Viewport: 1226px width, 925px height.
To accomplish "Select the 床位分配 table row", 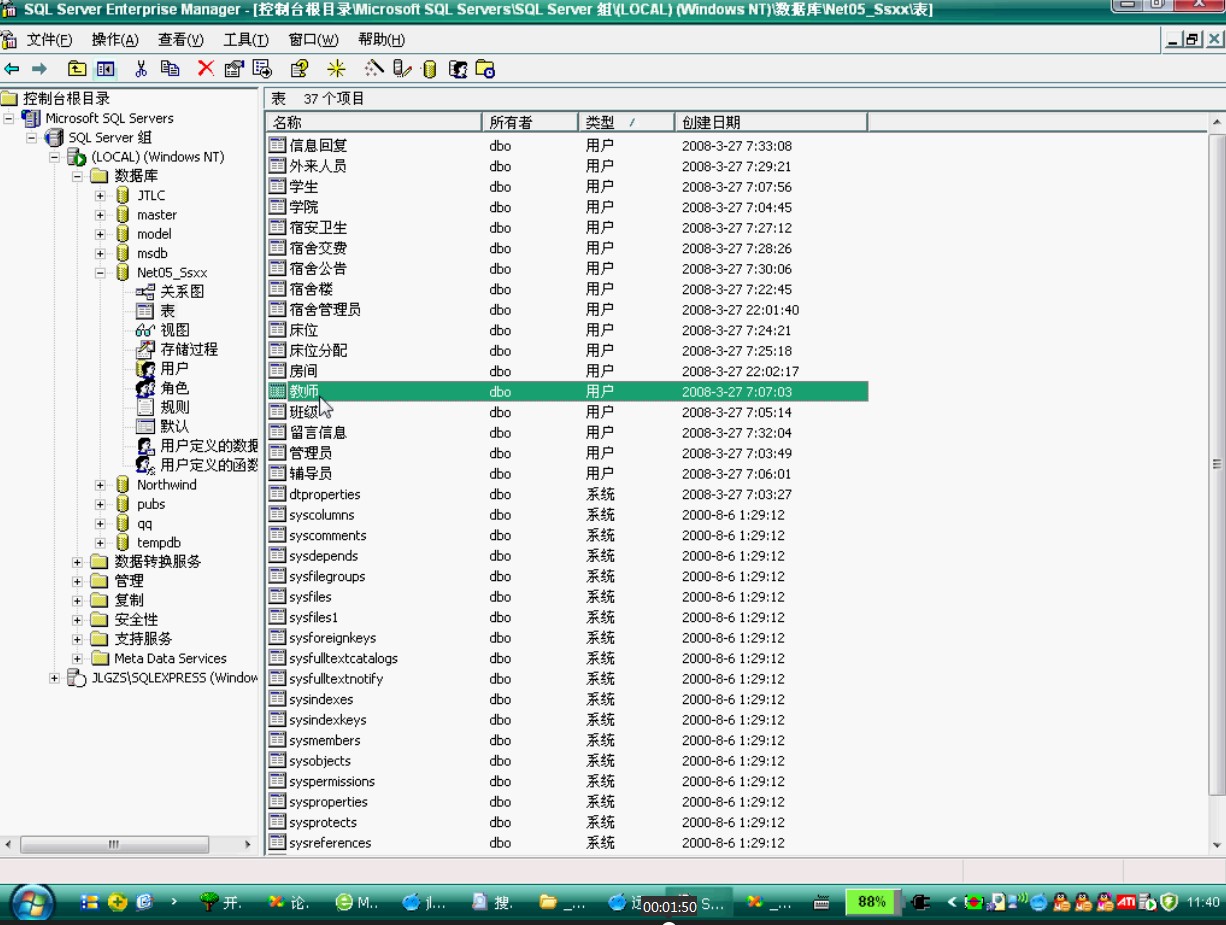I will (567, 351).
